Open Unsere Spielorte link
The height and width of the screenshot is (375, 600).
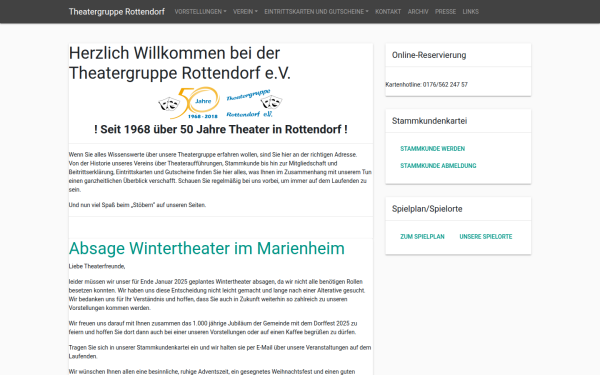[x=486, y=236]
